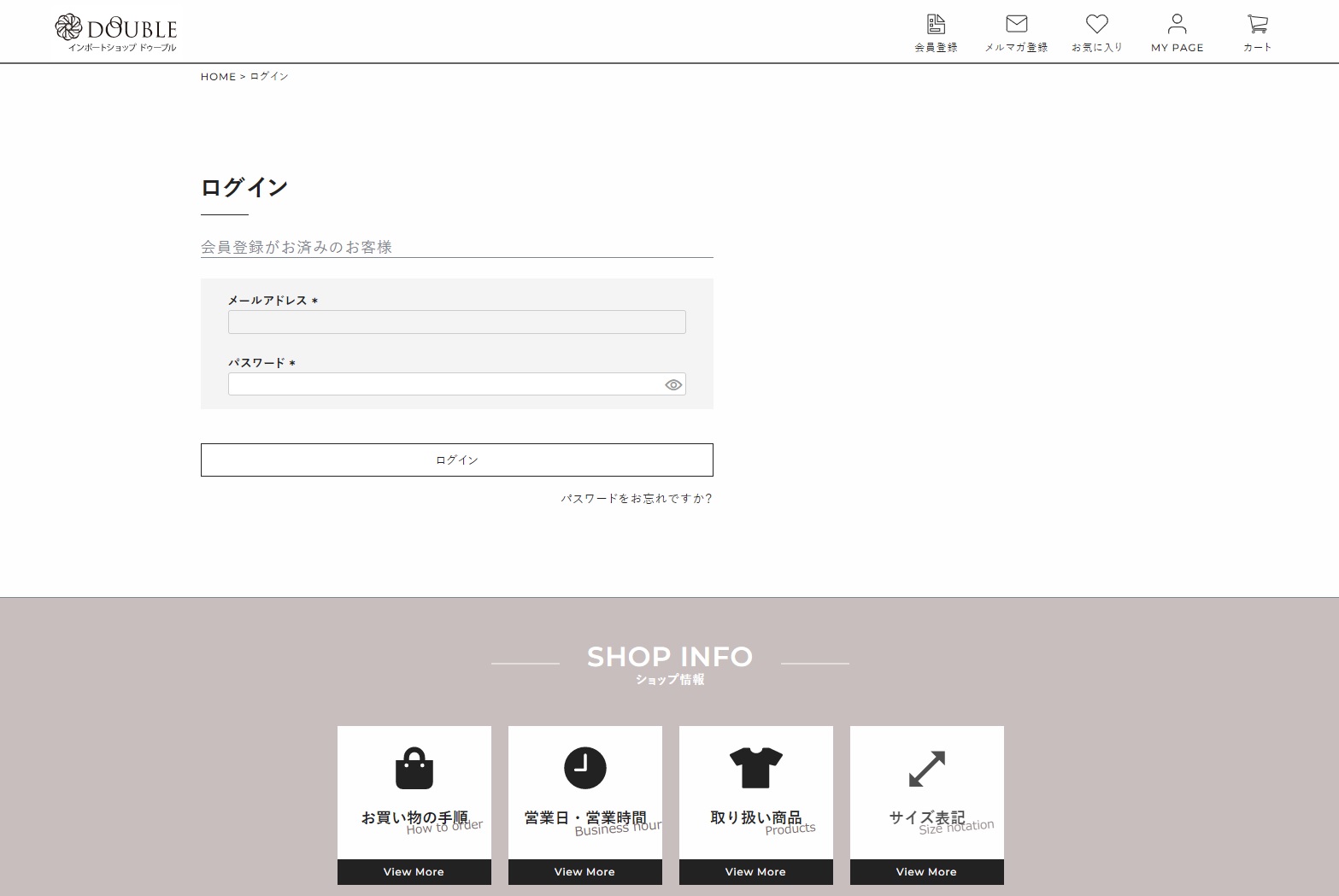Click the T-shirt products icon
The image size is (1339, 896).
(x=756, y=768)
